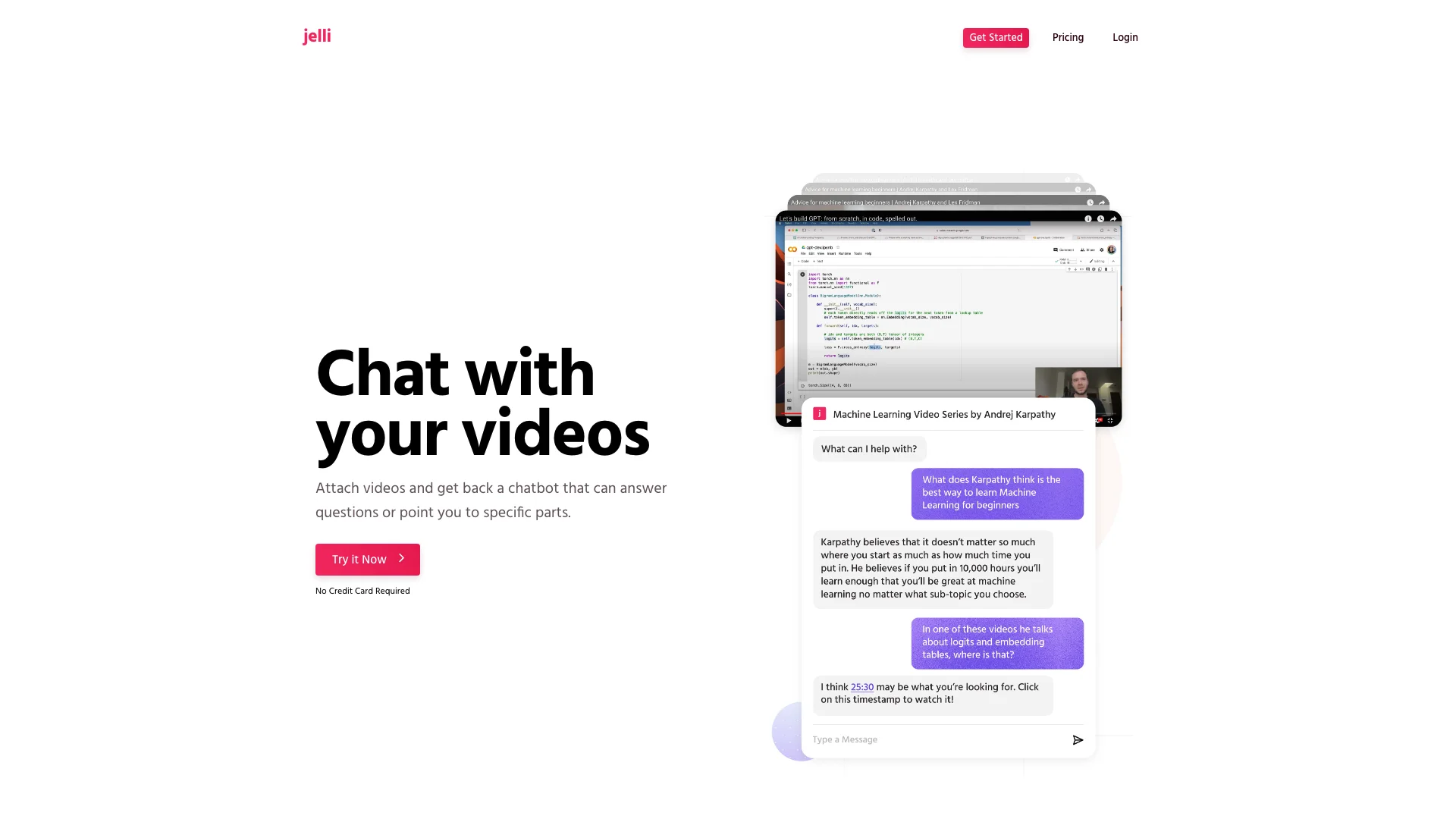Open the Login menu item
The width and height of the screenshot is (1456, 819).
click(x=1125, y=38)
